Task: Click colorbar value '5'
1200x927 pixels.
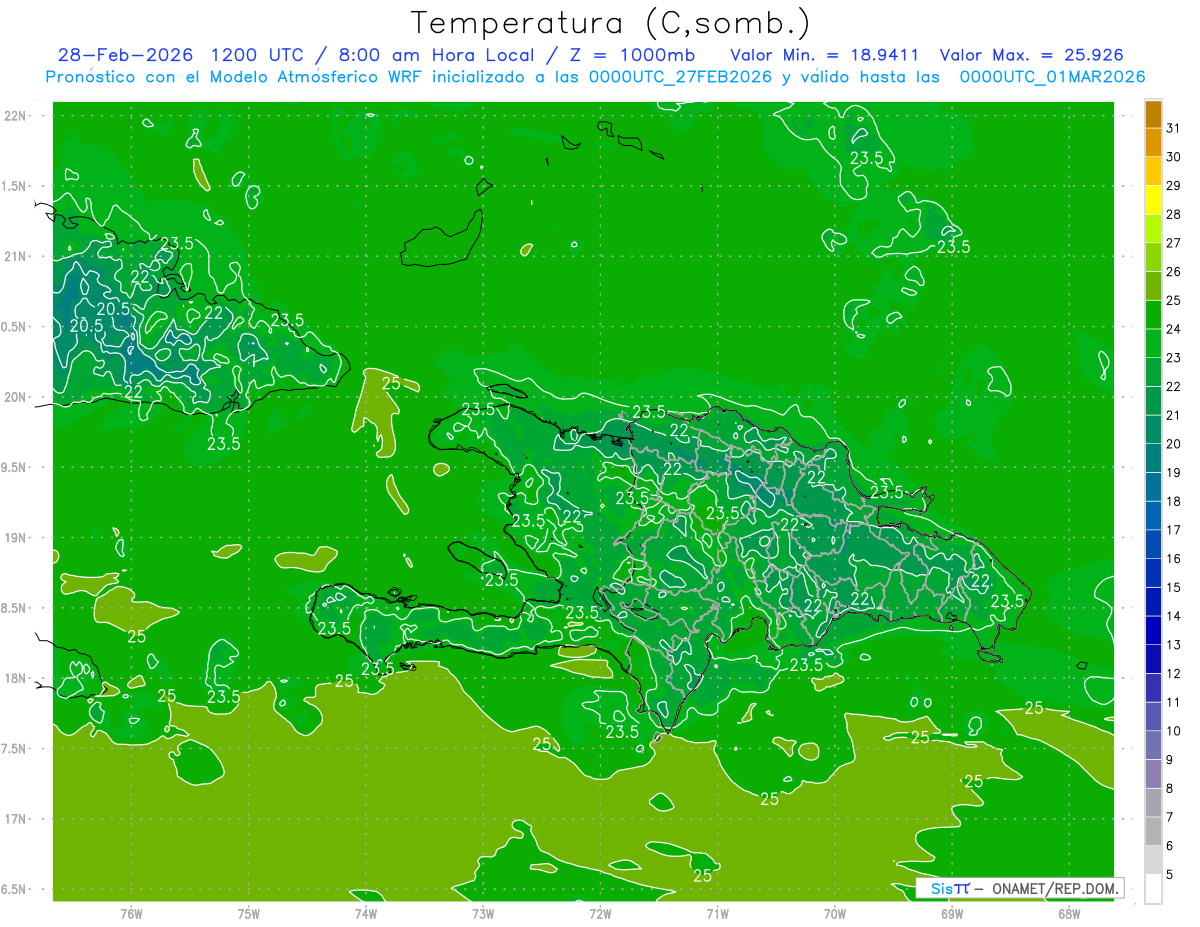Action: [1170, 874]
